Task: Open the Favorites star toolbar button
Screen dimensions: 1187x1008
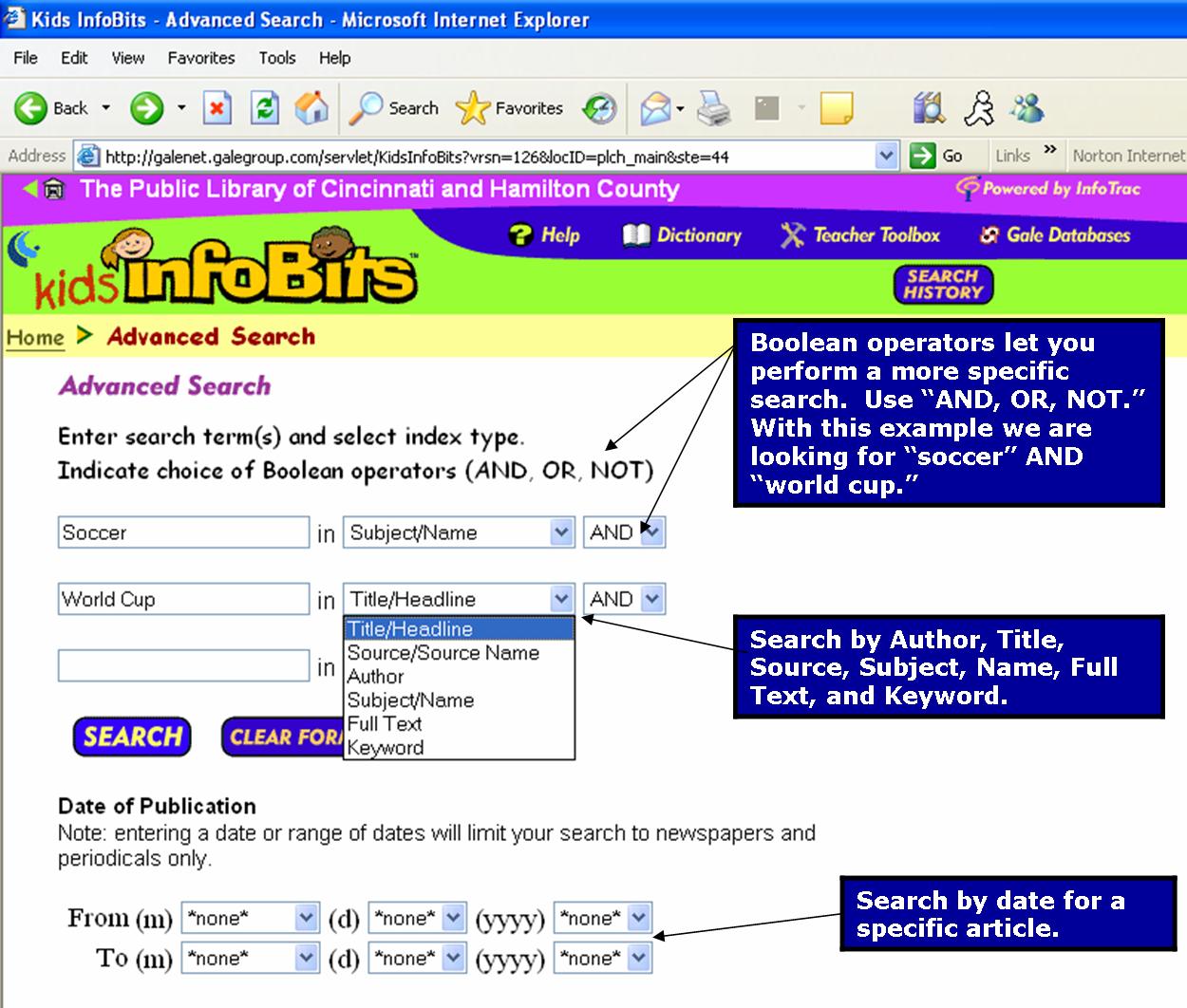Action: [509, 108]
